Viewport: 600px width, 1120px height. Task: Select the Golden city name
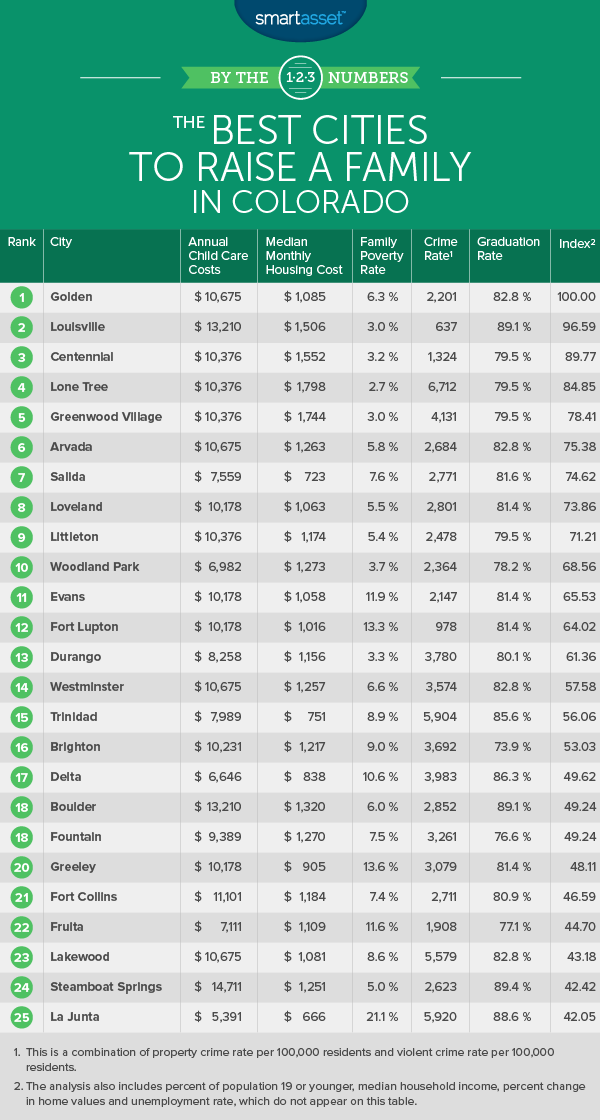click(x=71, y=297)
